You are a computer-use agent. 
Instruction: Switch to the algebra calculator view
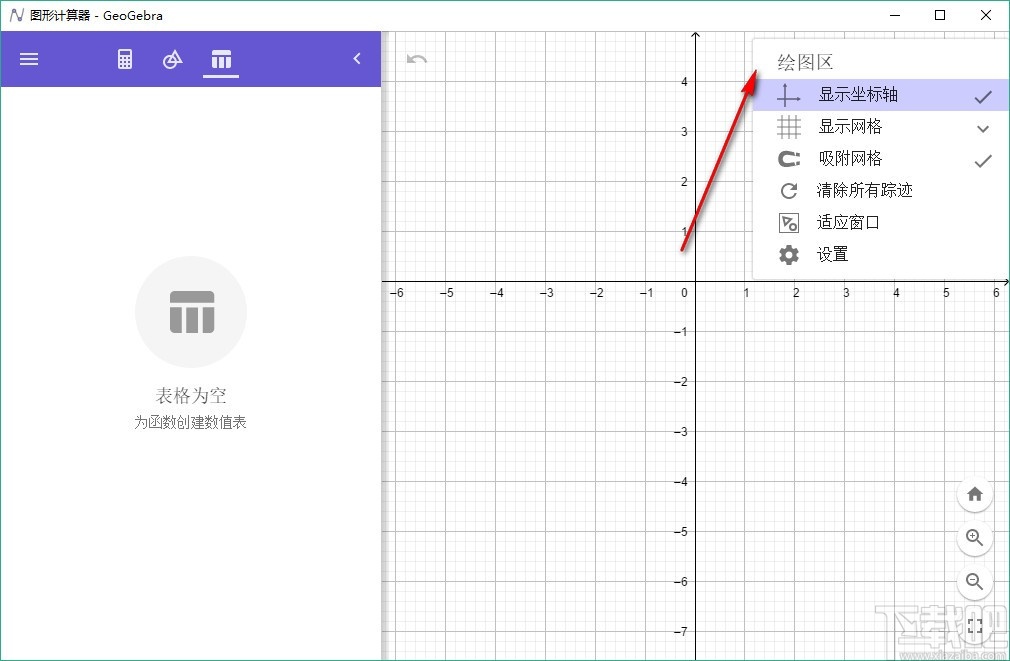point(124,59)
